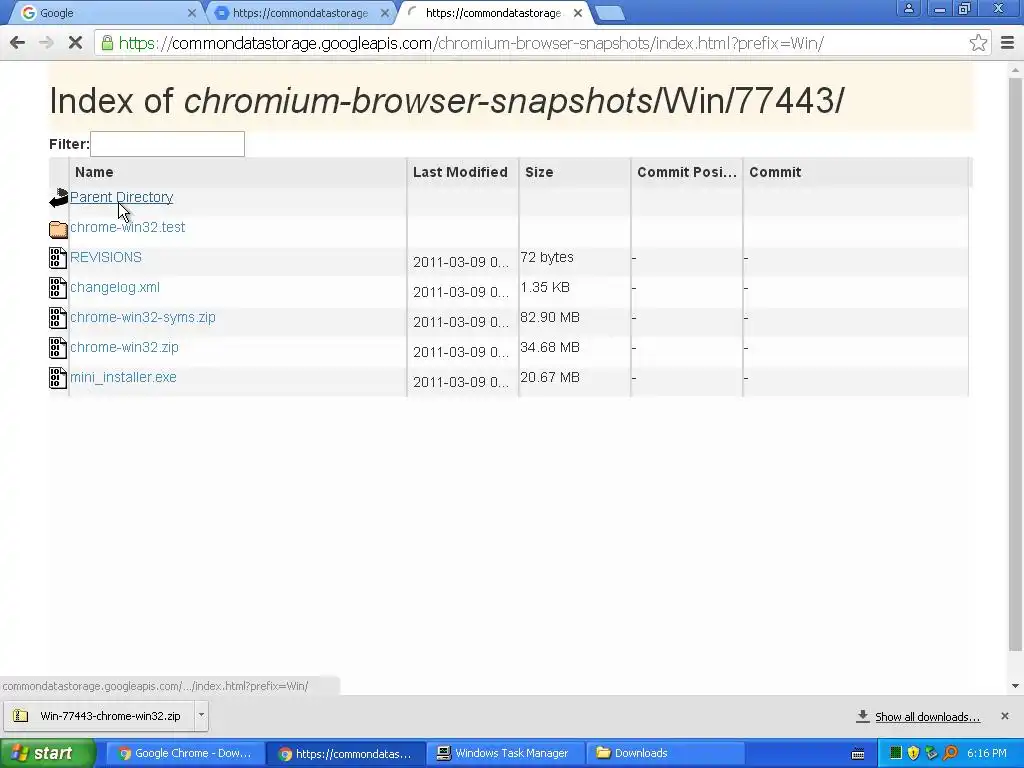Click the Commit Posi... column header

coord(686,172)
